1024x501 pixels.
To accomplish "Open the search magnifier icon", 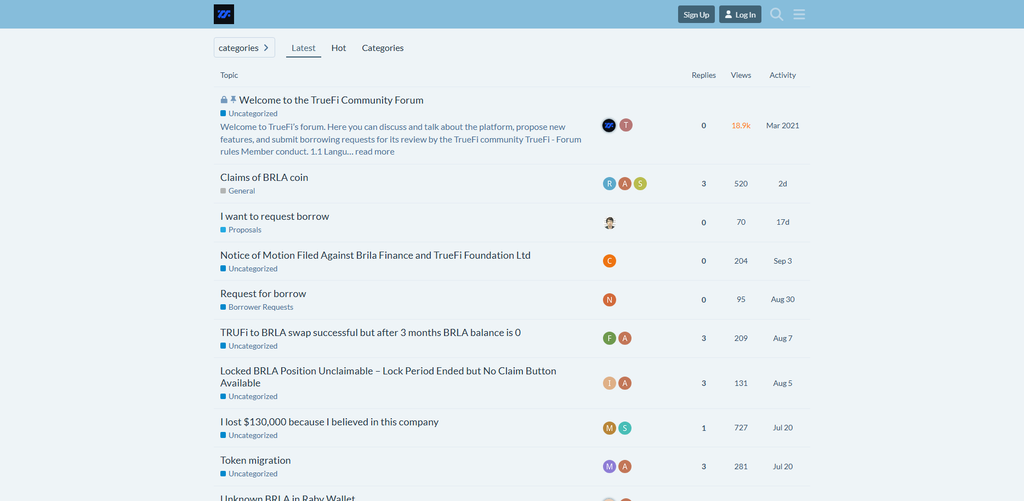I will [776, 14].
